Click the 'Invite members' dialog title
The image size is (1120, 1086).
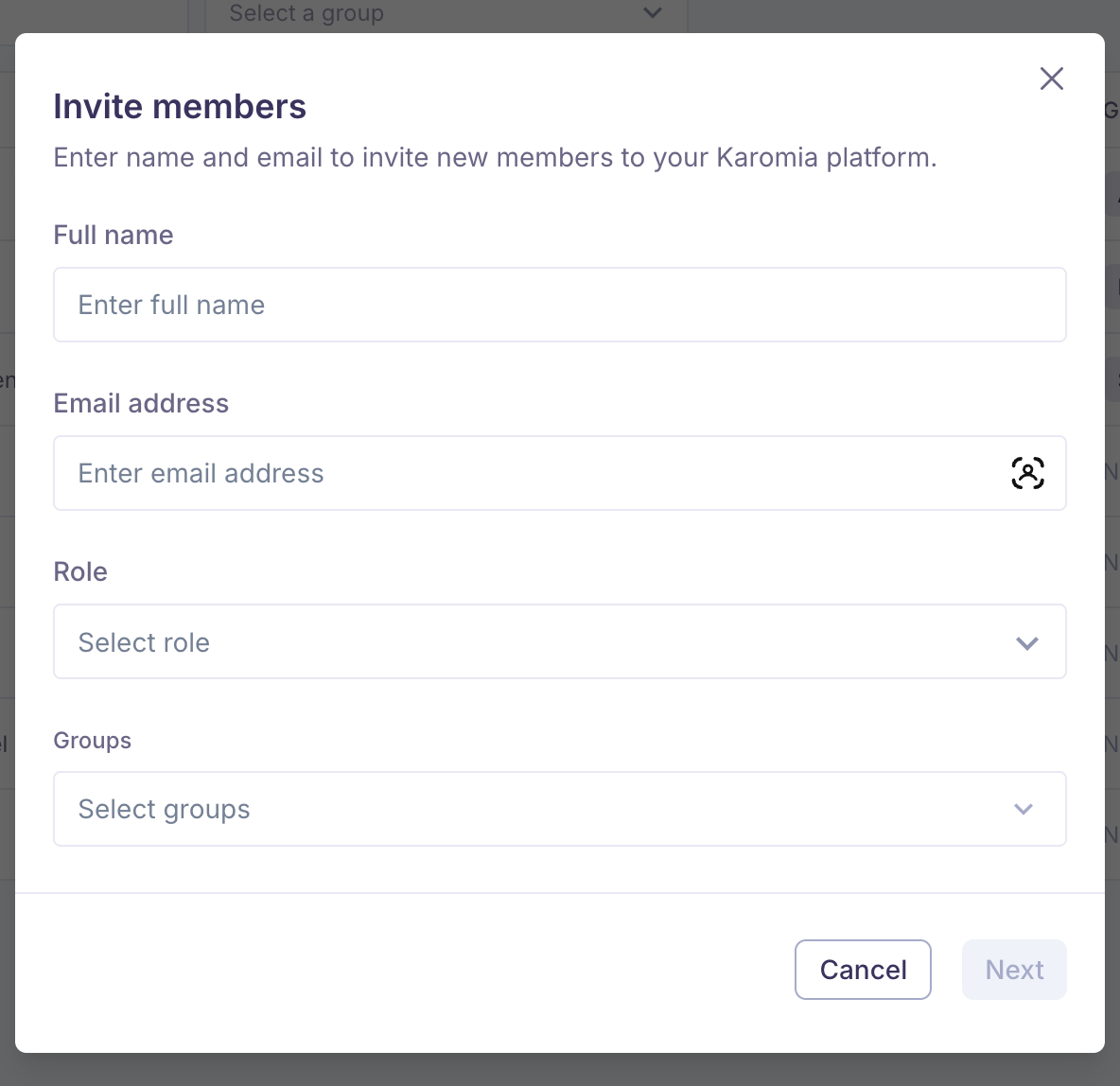(180, 106)
